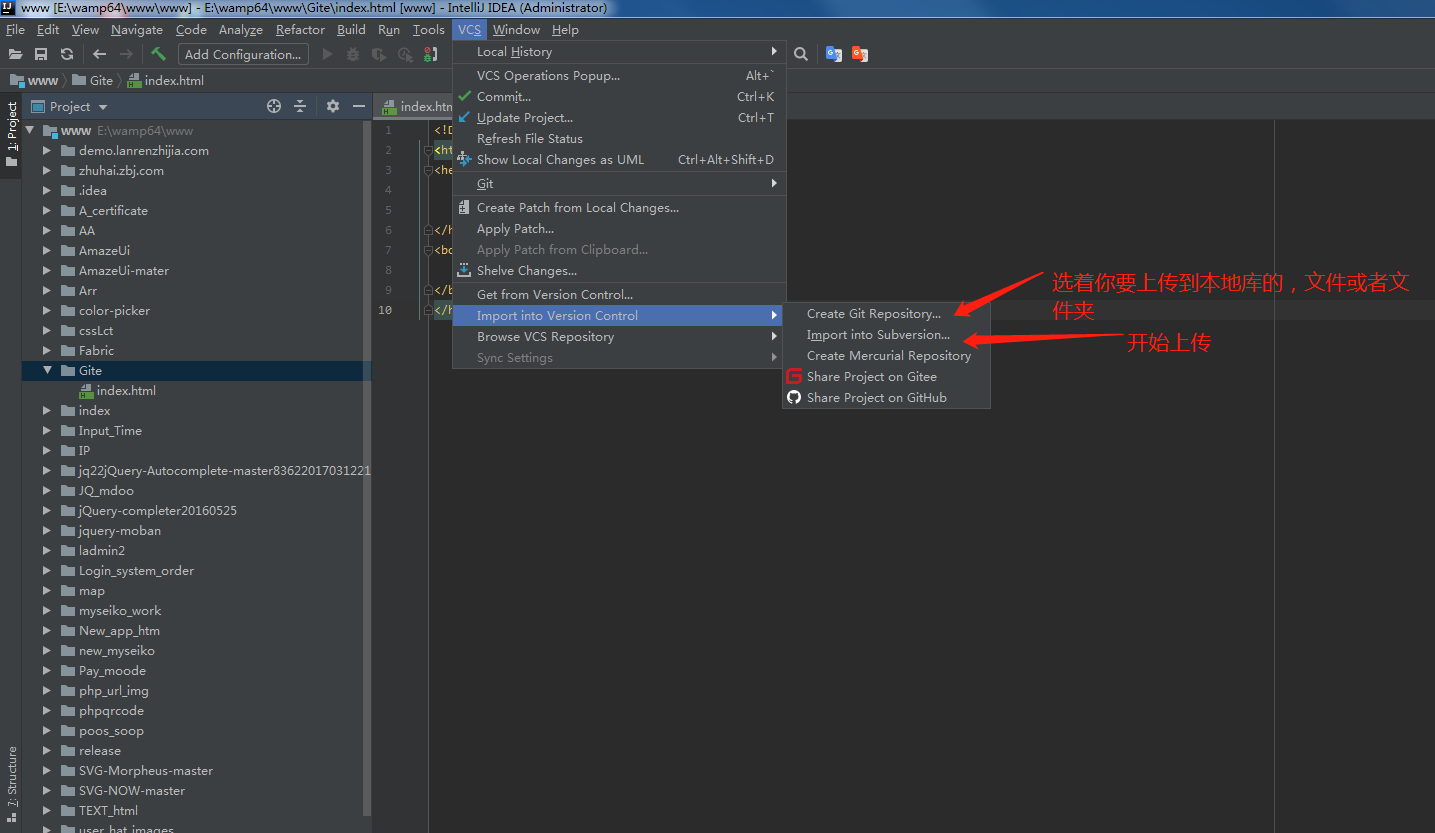Click the Attach Debugger bug icon
This screenshot has width=1435, height=833.
[431, 54]
